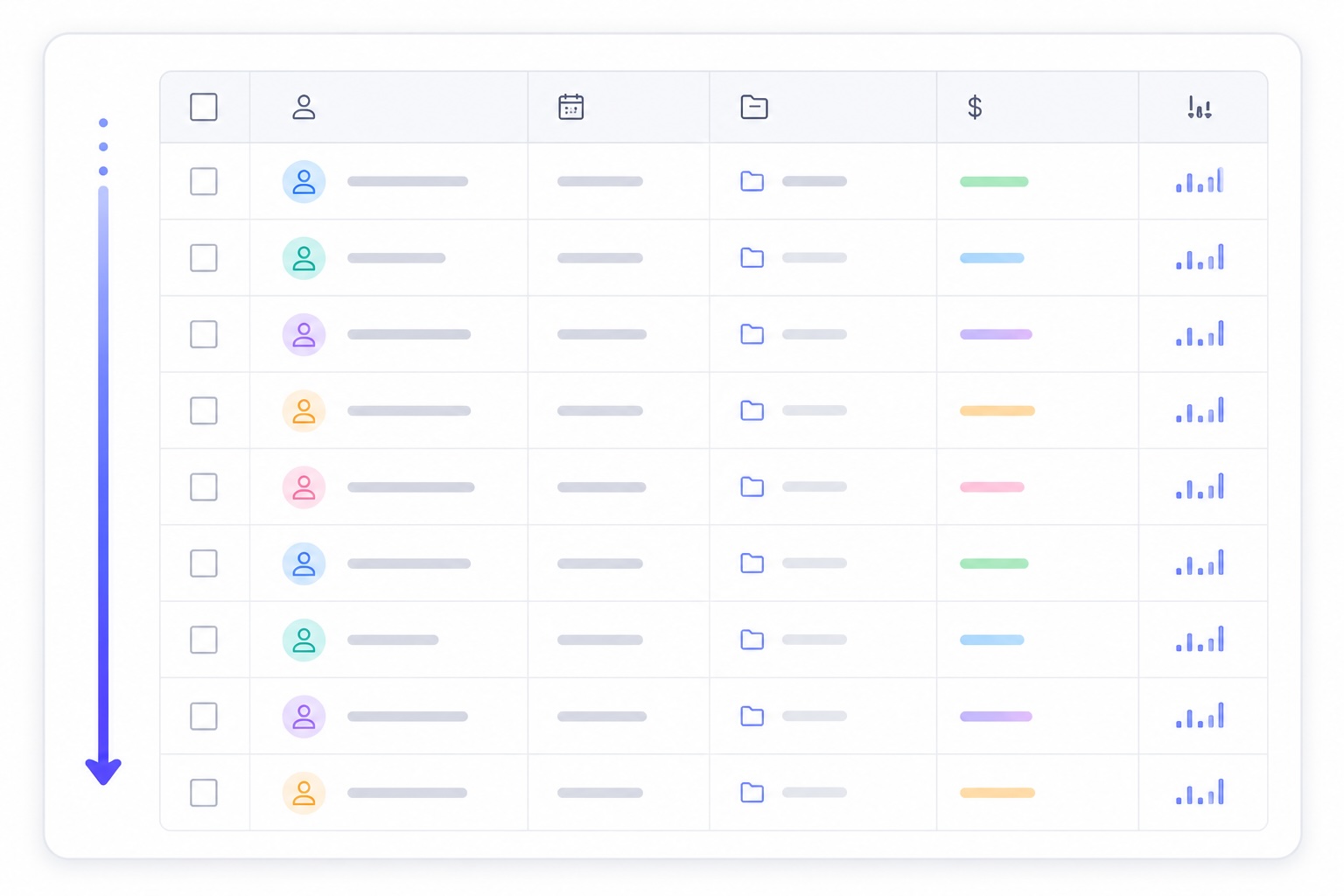Click the first purple user avatar

click(304, 334)
